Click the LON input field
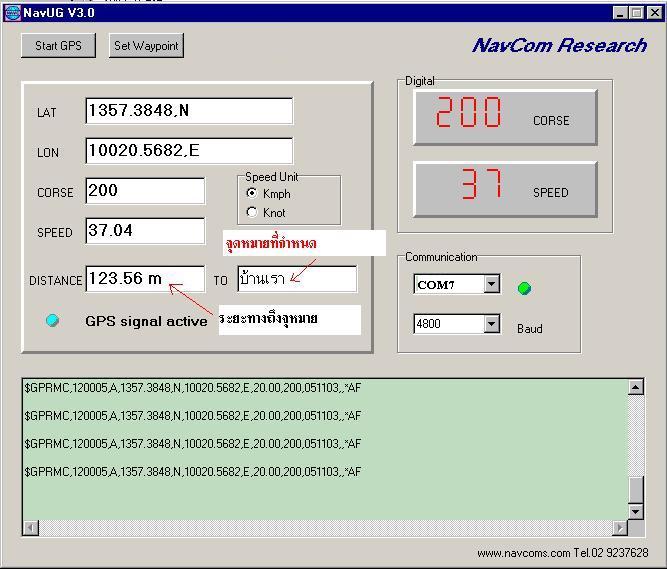Viewport: 667px width, 569px height. (189, 151)
